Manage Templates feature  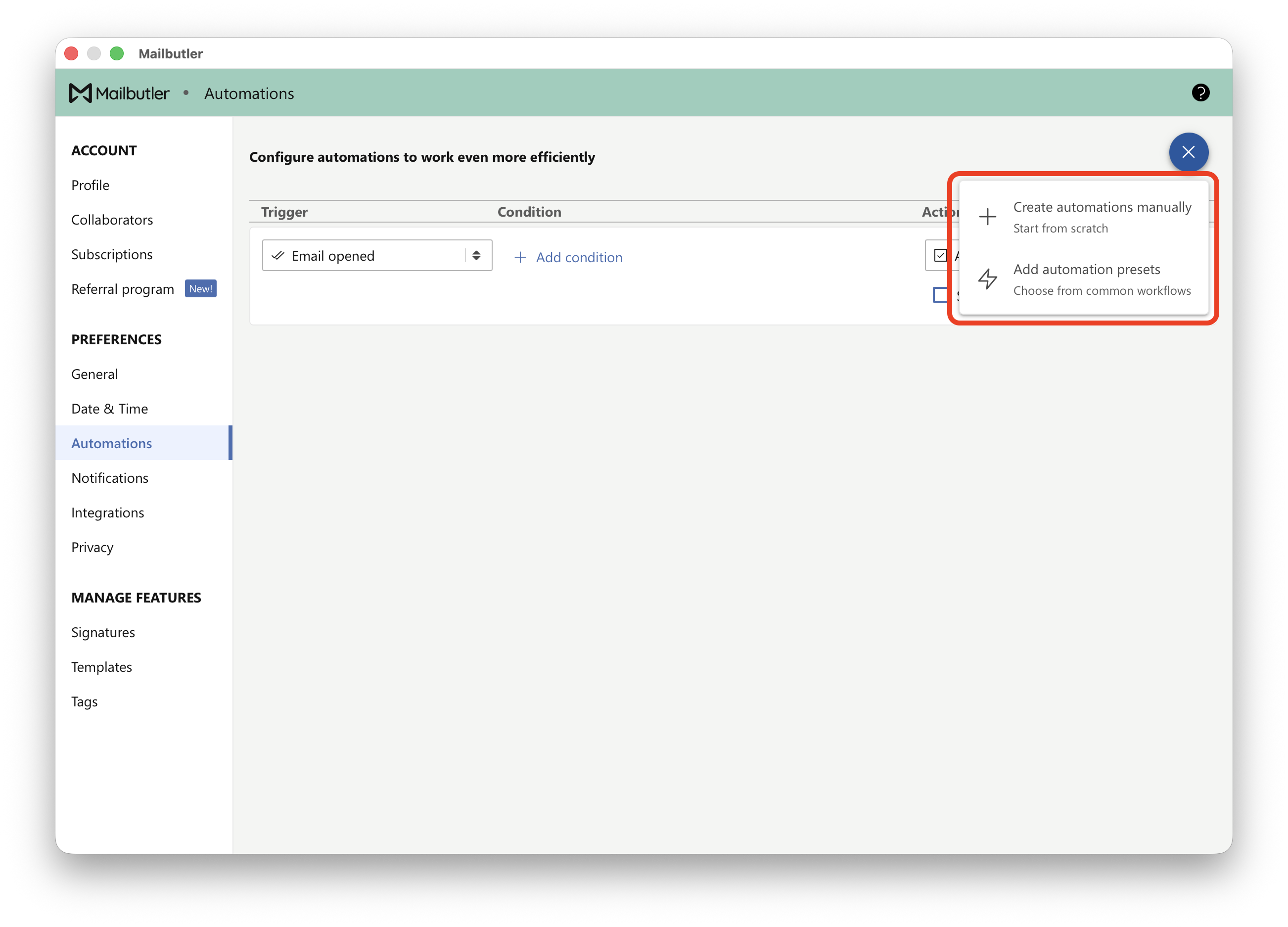(x=101, y=667)
